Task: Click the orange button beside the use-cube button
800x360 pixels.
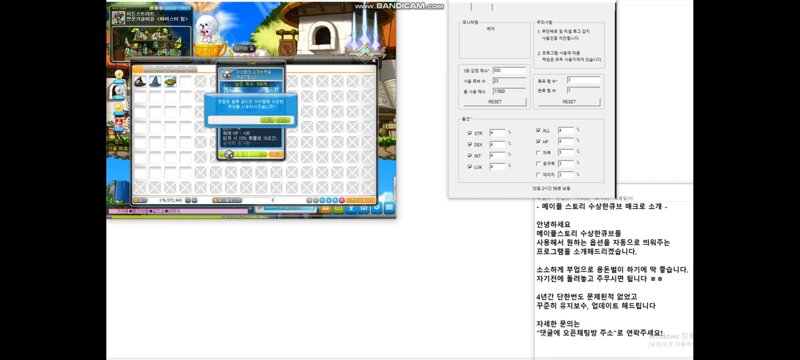Action: pos(276,154)
